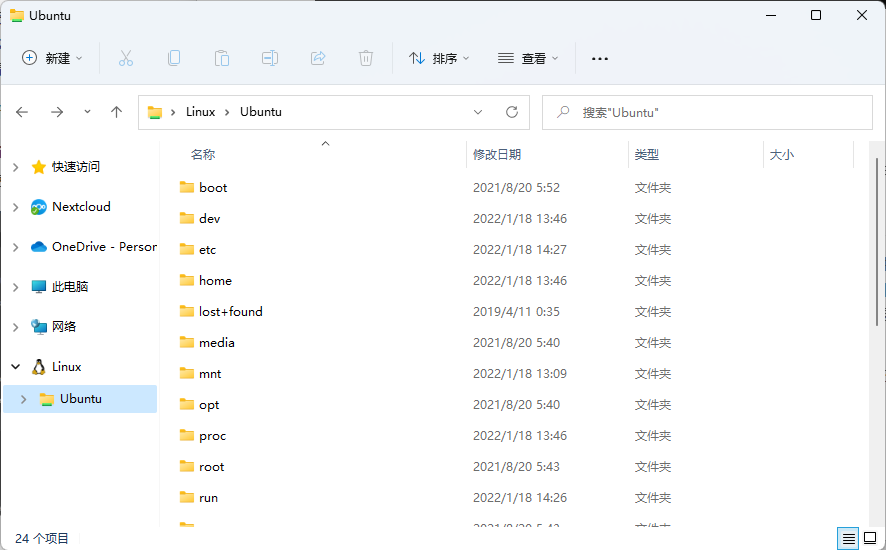This screenshot has width=886, height=550.
Task: Go up one folder level
Action: 116,112
